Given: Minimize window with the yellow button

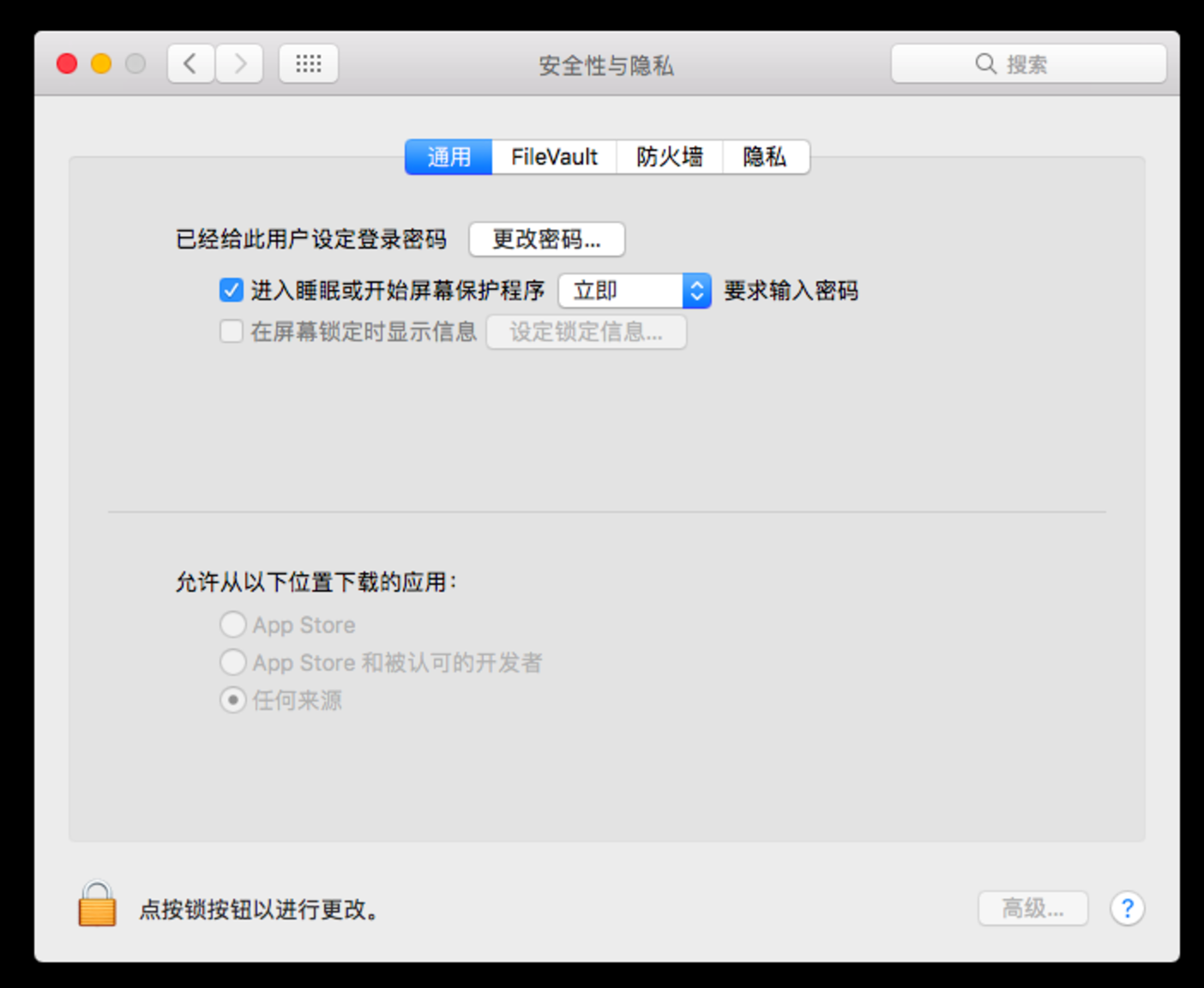Looking at the screenshot, I should click(x=101, y=63).
